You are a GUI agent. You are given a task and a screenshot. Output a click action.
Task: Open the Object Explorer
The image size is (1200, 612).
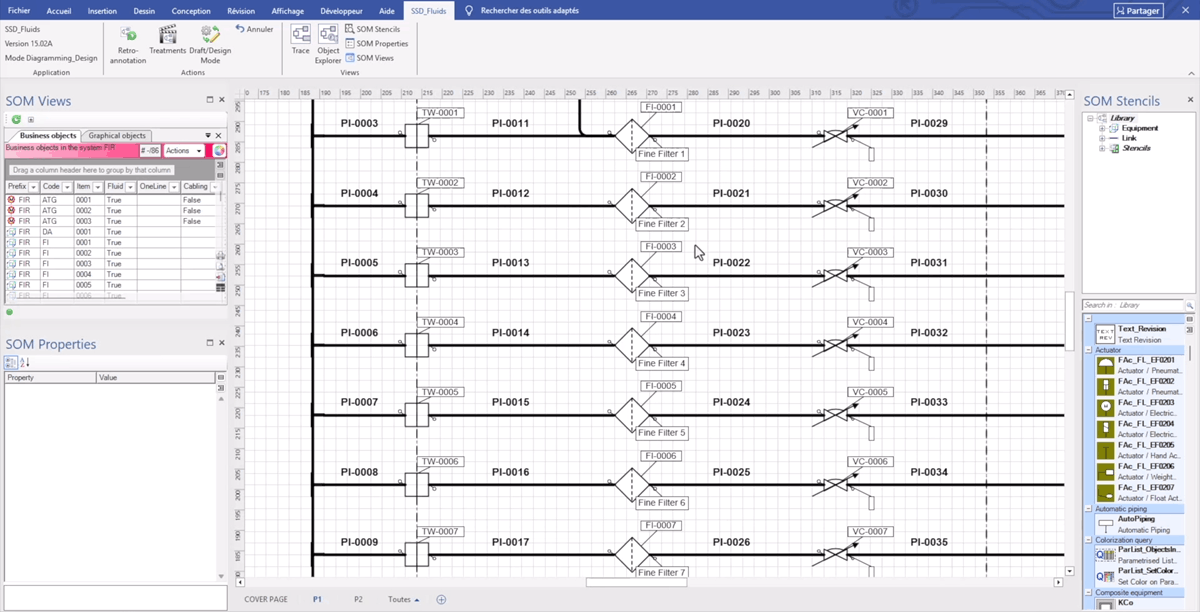point(328,45)
